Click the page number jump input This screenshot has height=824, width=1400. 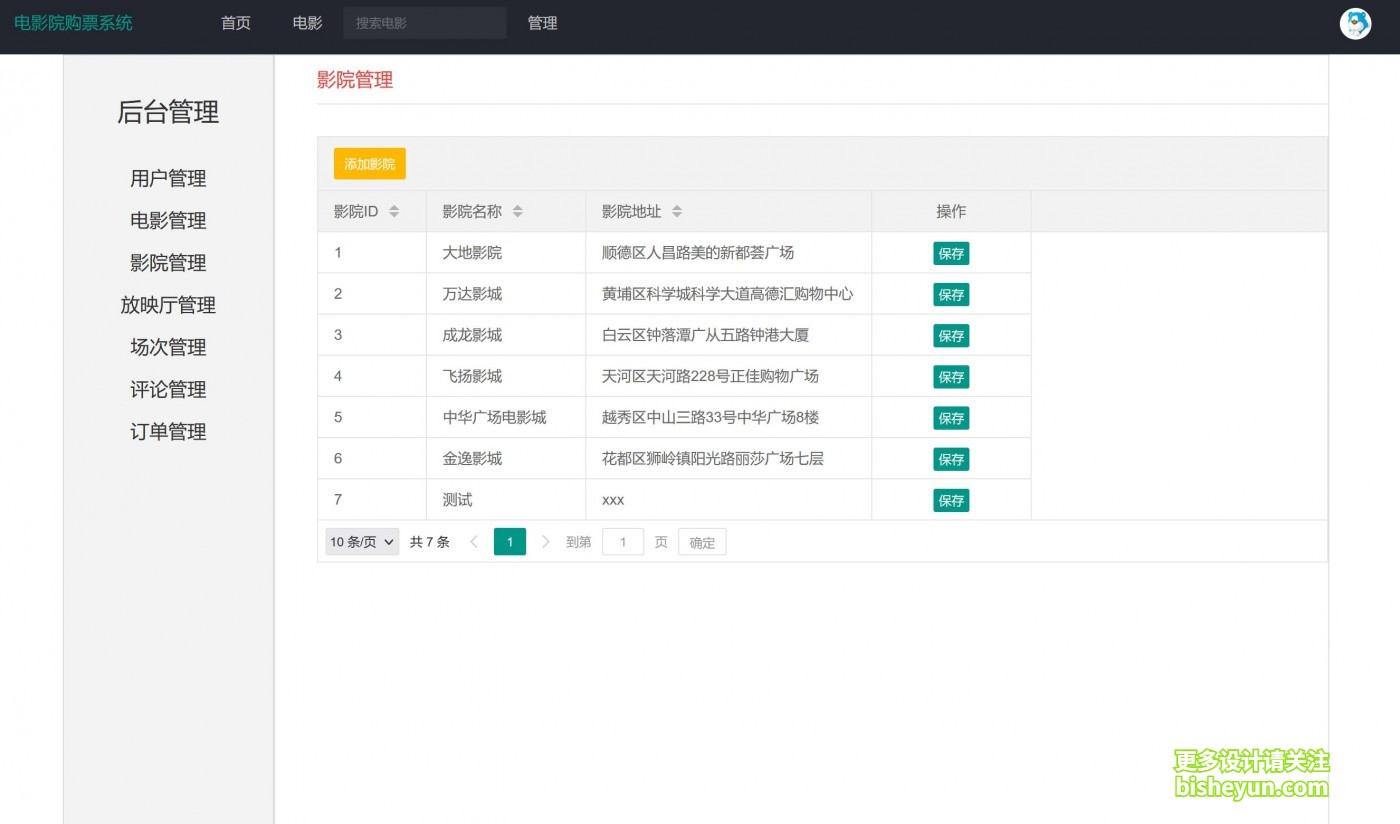pyautogui.click(x=623, y=542)
